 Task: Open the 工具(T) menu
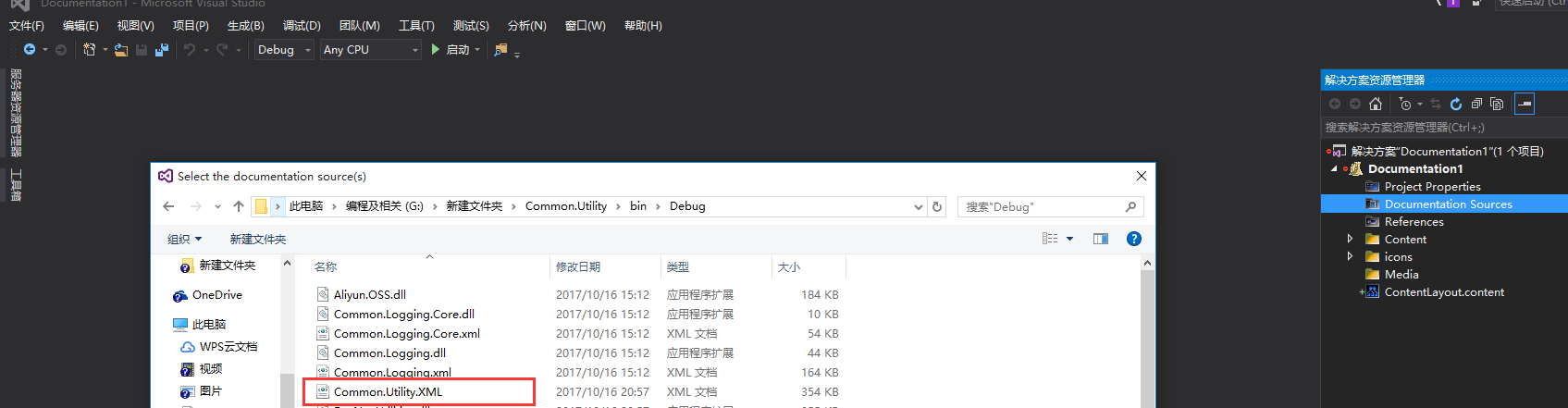point(416,25)
